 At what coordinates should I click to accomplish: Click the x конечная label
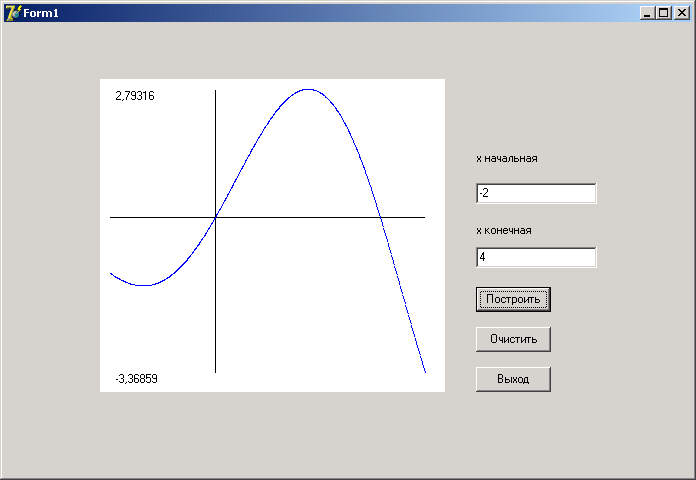pos(504,230)
